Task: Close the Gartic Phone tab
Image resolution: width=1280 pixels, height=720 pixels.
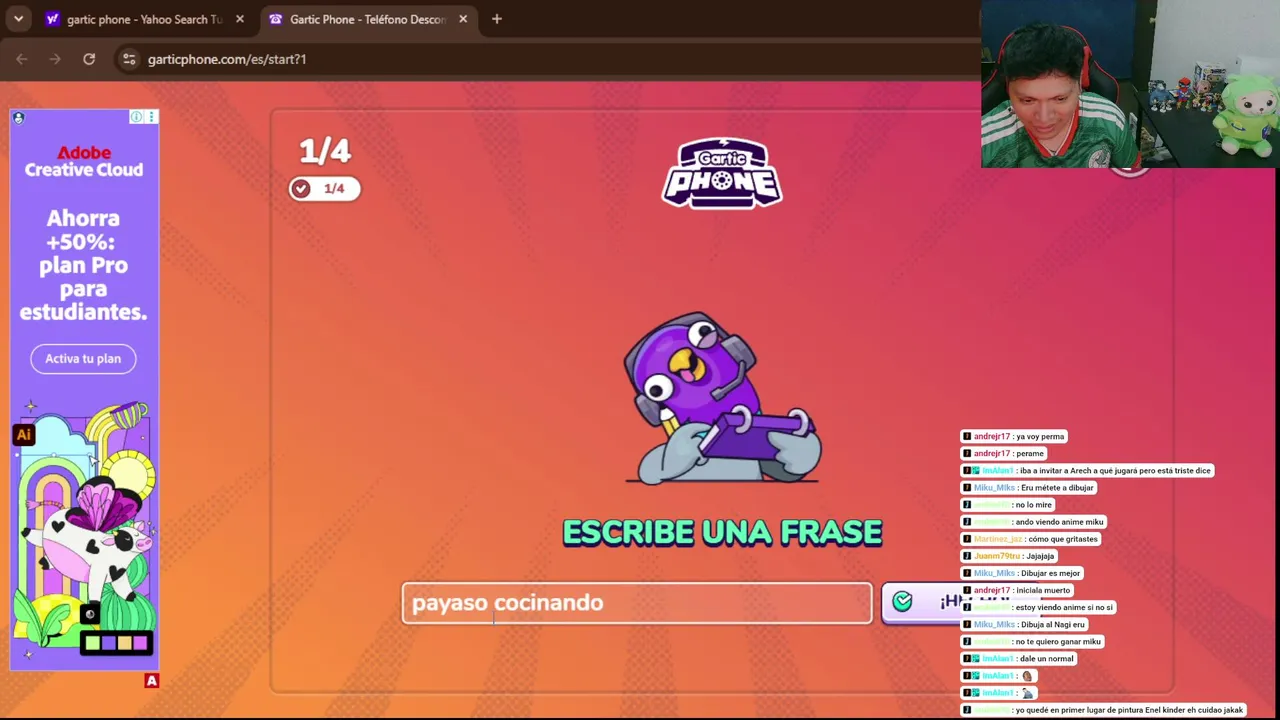Action: [x=463, y=19]
